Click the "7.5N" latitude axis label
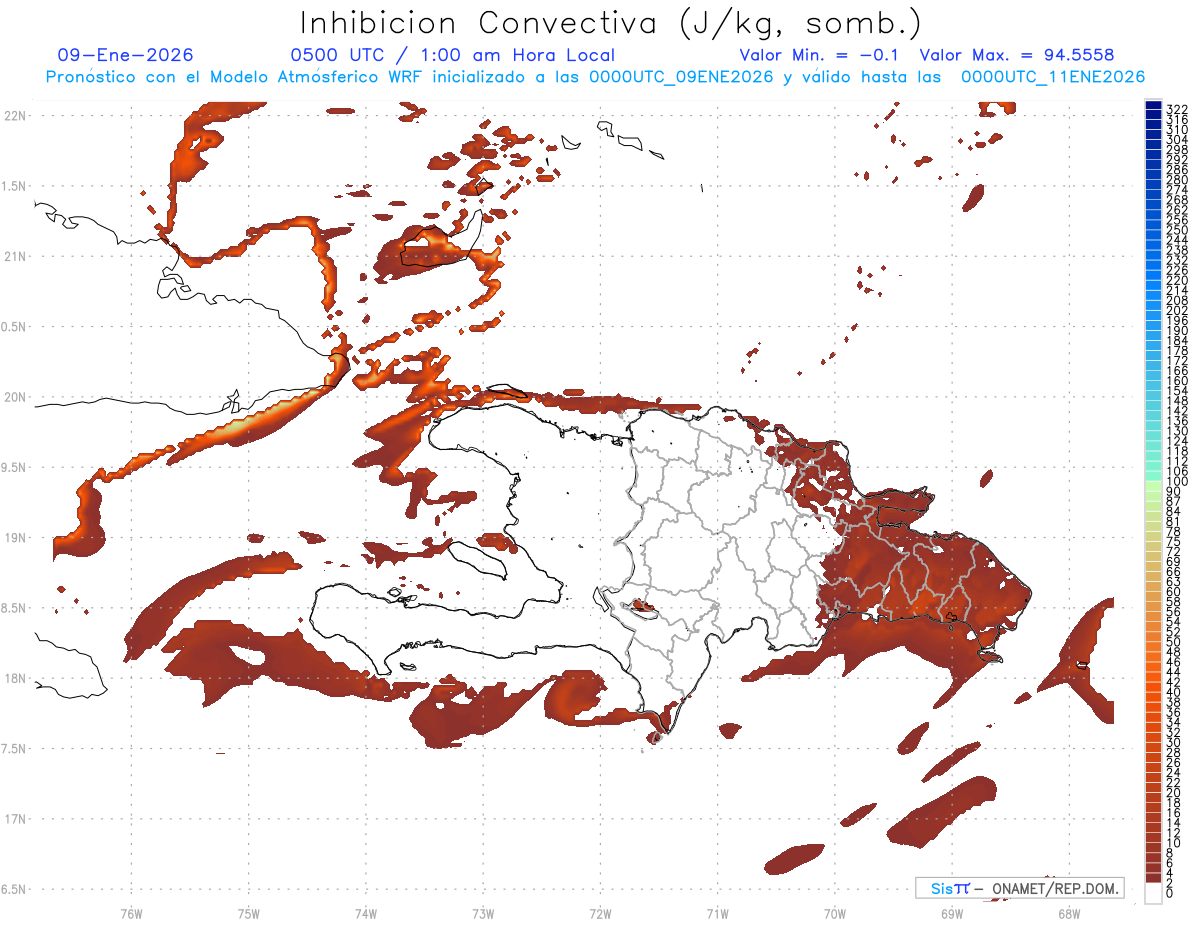 [15, 749]
